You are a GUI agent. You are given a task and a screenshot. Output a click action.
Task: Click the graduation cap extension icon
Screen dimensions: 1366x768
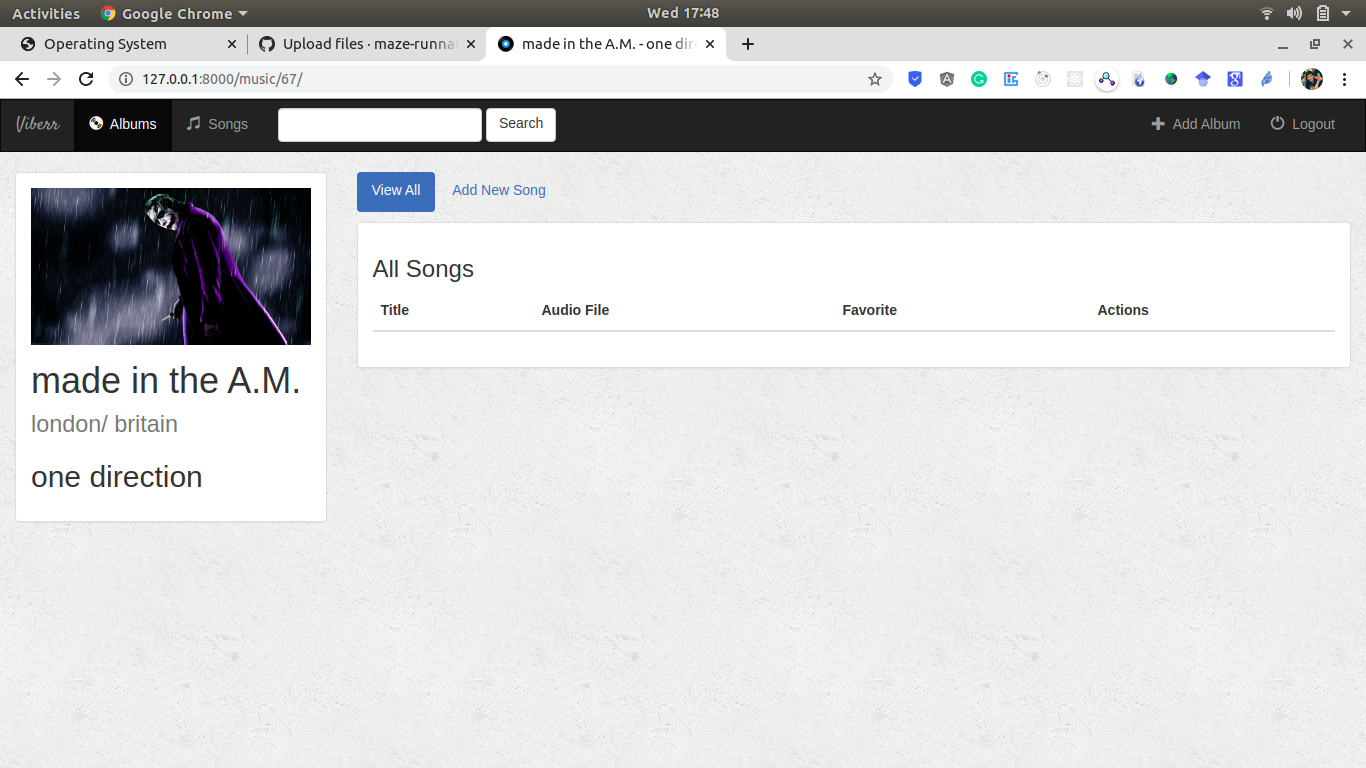click(1203, 79)
